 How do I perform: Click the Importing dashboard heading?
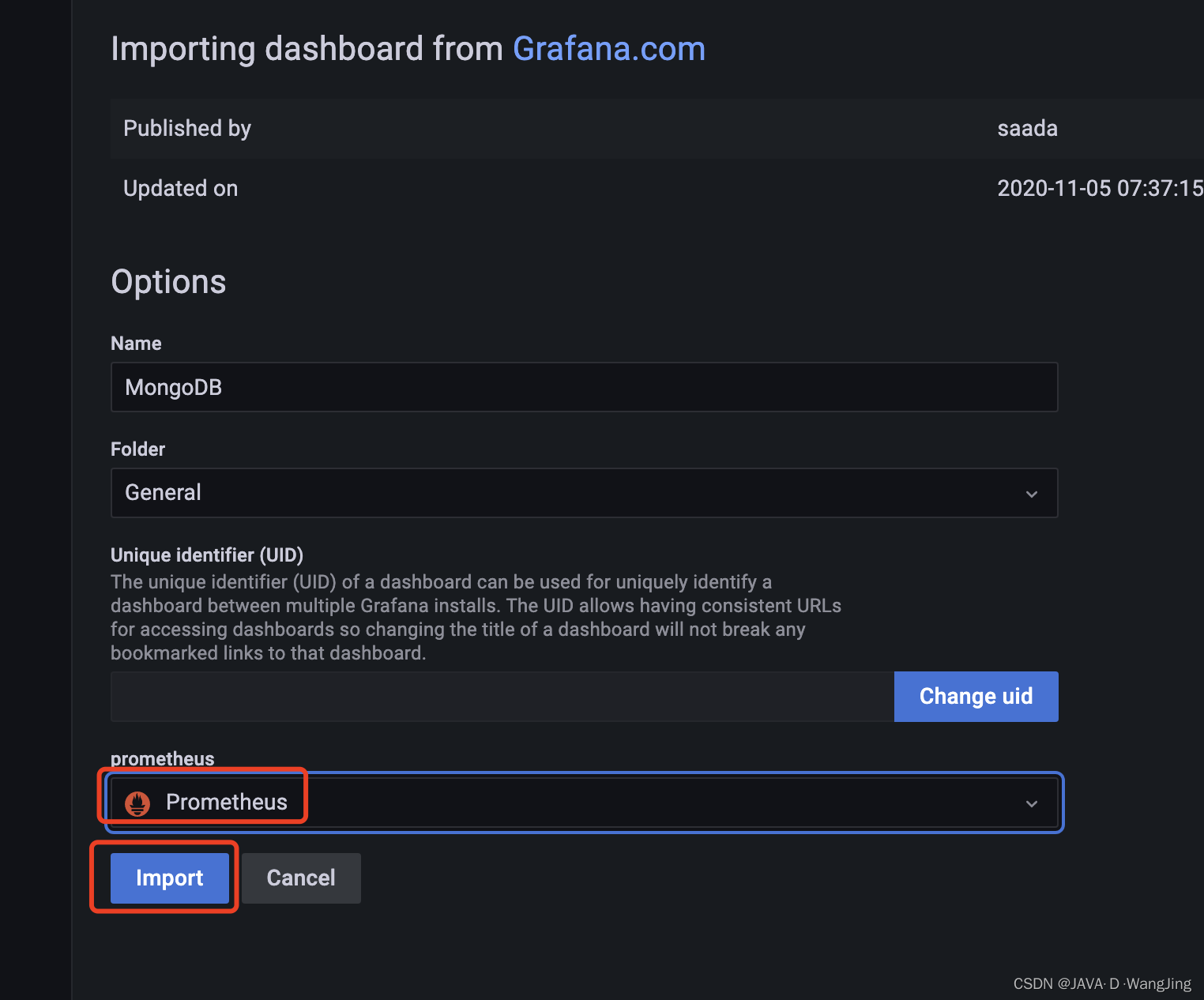click(x=308, y=48)
